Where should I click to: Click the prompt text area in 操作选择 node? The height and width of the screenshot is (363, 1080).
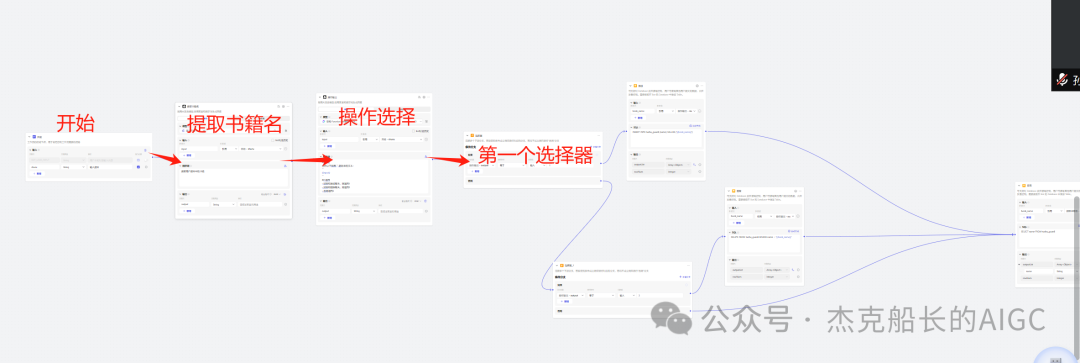375,176
